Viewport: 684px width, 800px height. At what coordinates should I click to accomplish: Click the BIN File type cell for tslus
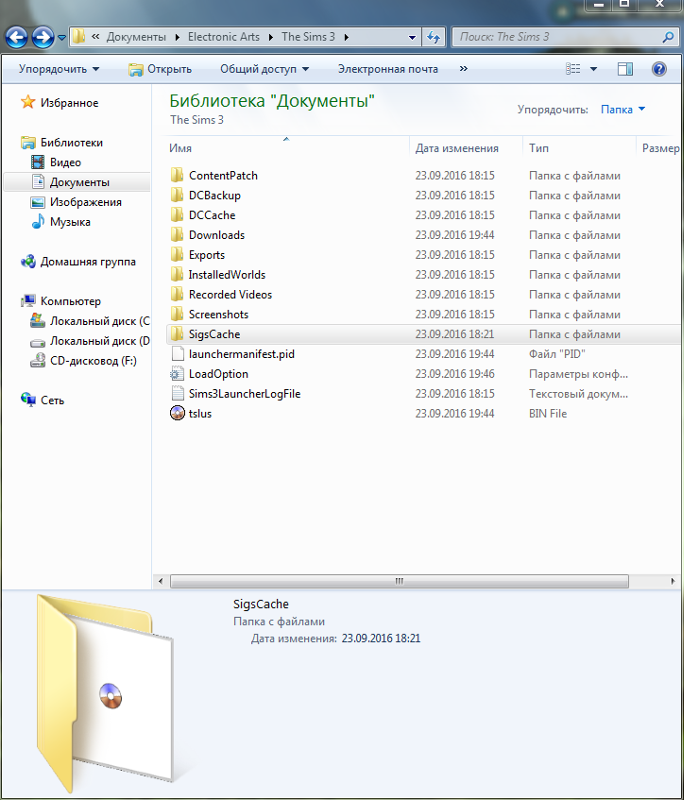(x=548, y=414)
